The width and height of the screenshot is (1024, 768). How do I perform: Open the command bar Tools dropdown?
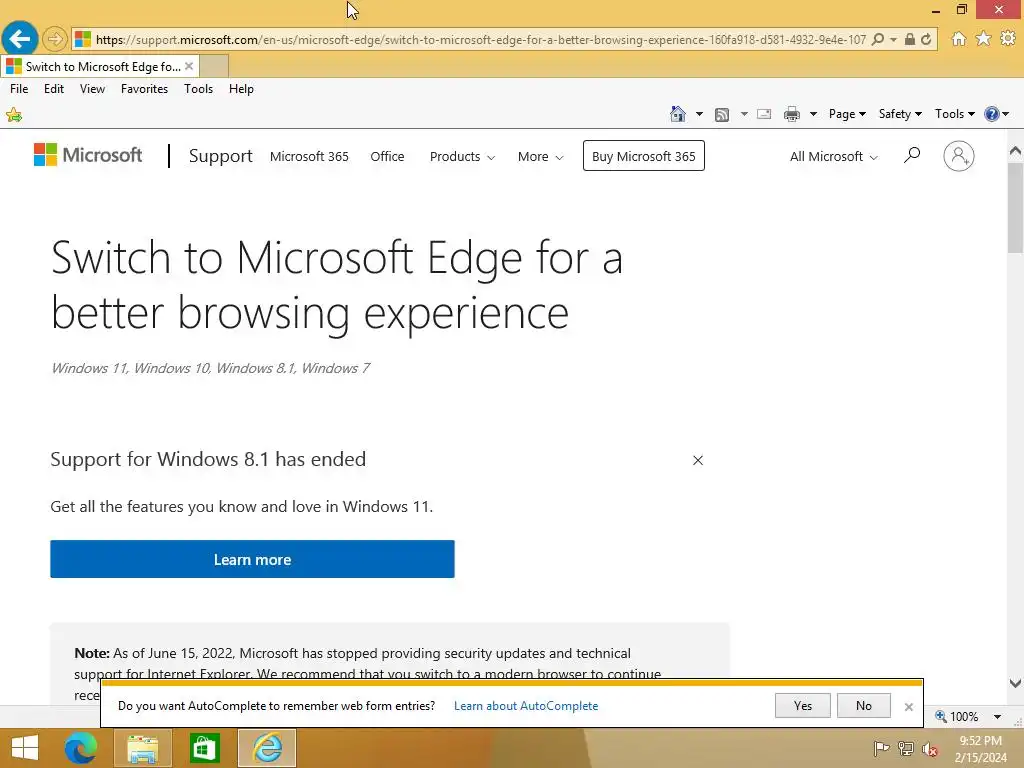[955, 114]
